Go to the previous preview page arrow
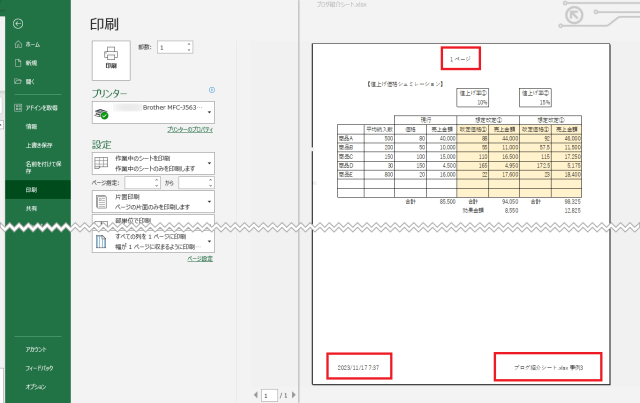The width and height of the screenshot is (640, 403). tap(256, 395)
